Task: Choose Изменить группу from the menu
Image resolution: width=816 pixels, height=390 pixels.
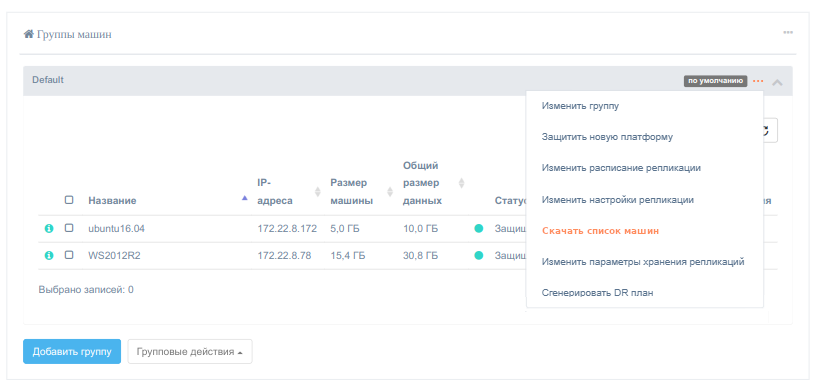Action: pos(580,106)
